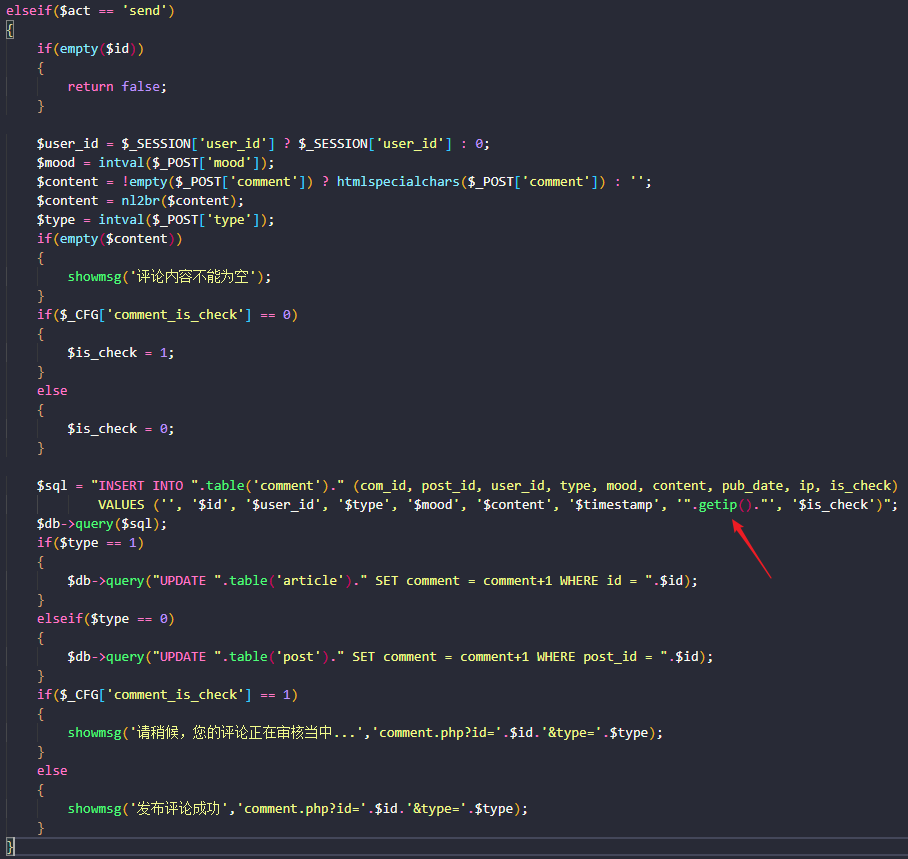
Task: Click the VALUES keyword
Action: click(121, 505)
